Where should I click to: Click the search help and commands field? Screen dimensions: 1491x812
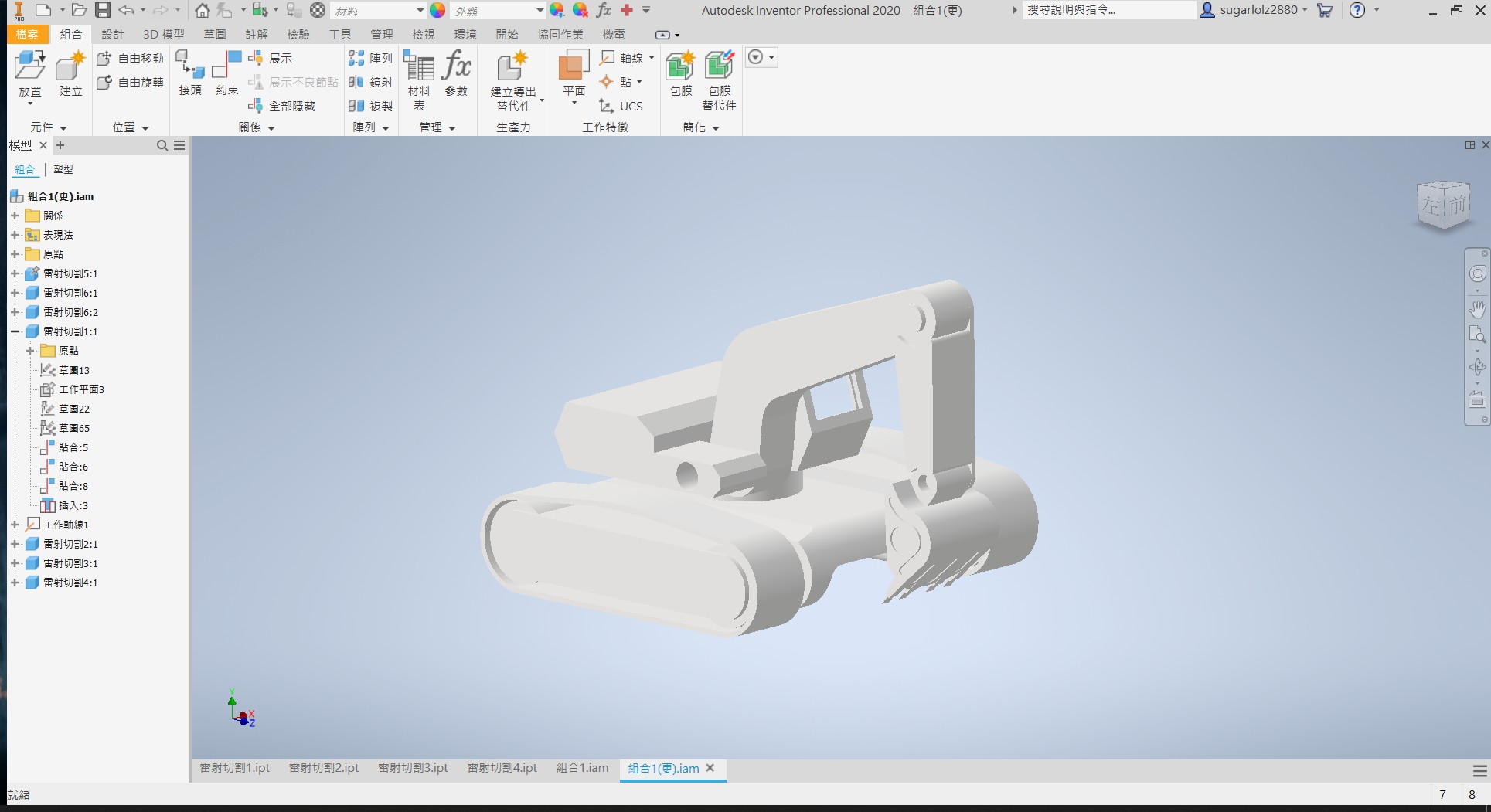[x=1109, y=10]
